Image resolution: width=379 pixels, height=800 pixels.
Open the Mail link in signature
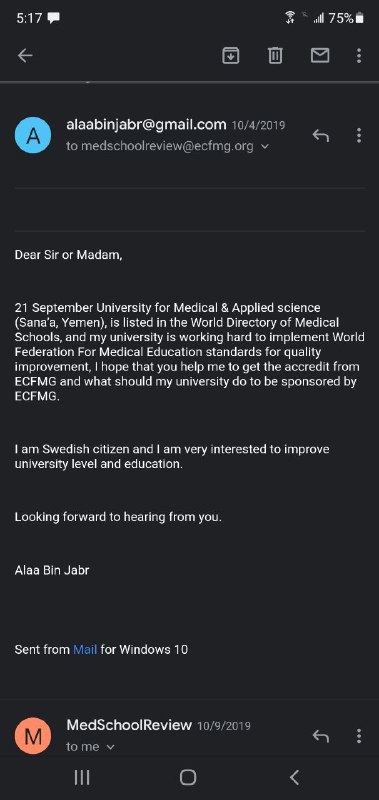(x=85, y=649)
